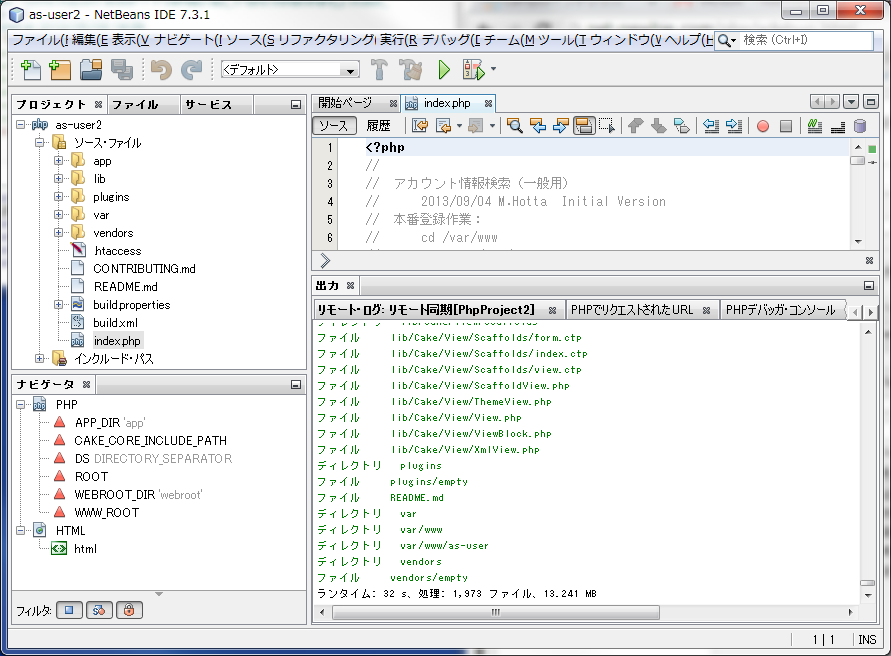
Task: Click the Last Edit icon in editor toolbar
Action: point(419,126)
